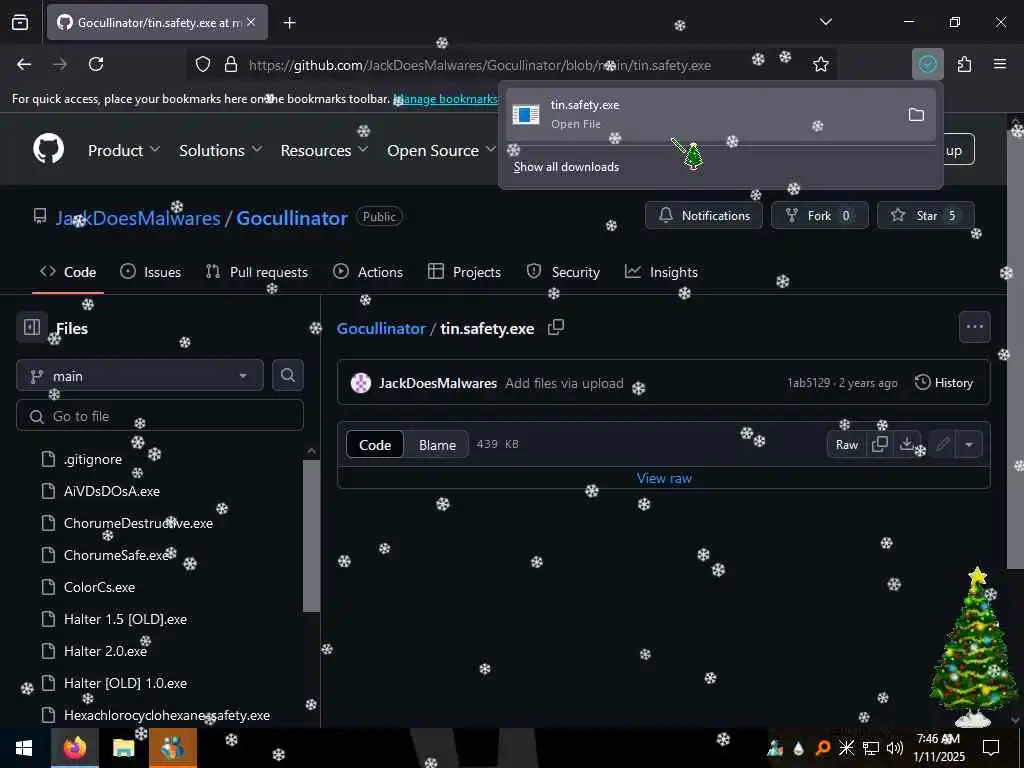The width and height of the screenshot is (1024, 768).
Task: Click the Raw button
Action: point(846,445)
